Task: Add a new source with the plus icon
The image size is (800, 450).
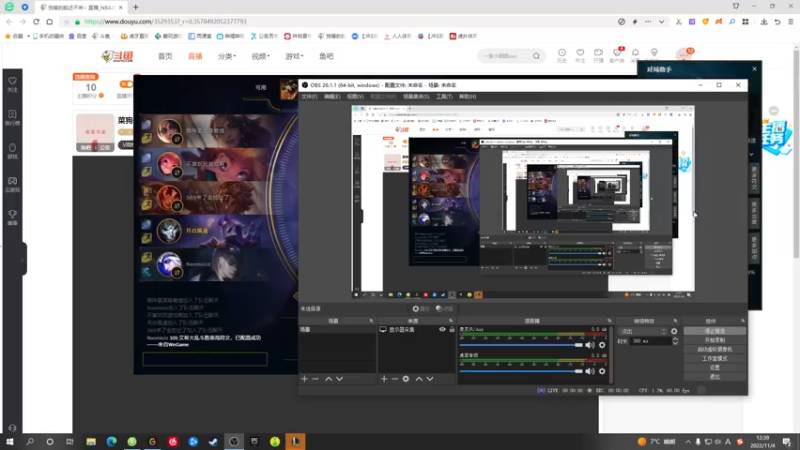Action: tap(384, 379)
